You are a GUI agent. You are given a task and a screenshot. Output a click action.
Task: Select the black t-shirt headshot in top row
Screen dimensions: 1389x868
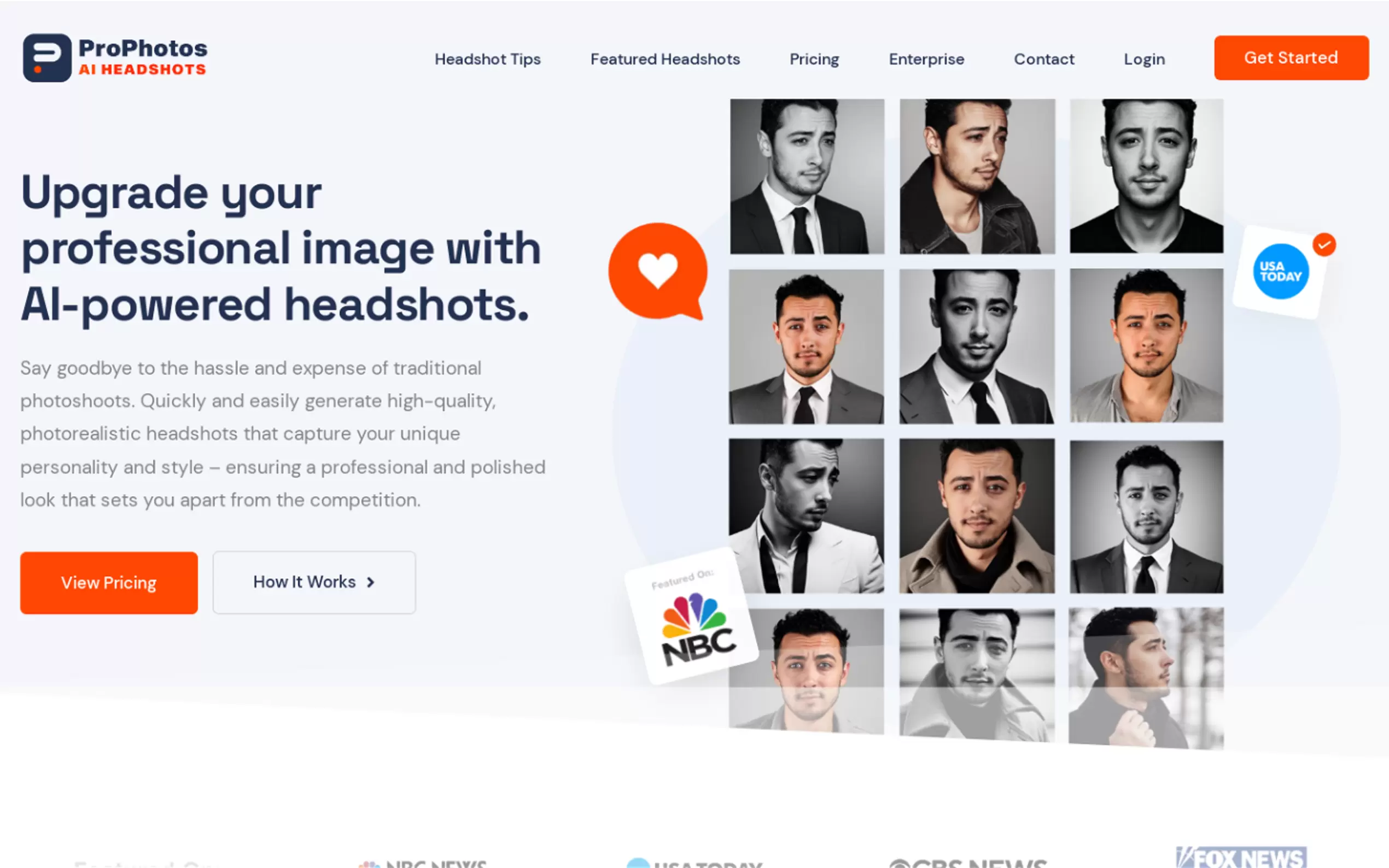point(1146,175)
